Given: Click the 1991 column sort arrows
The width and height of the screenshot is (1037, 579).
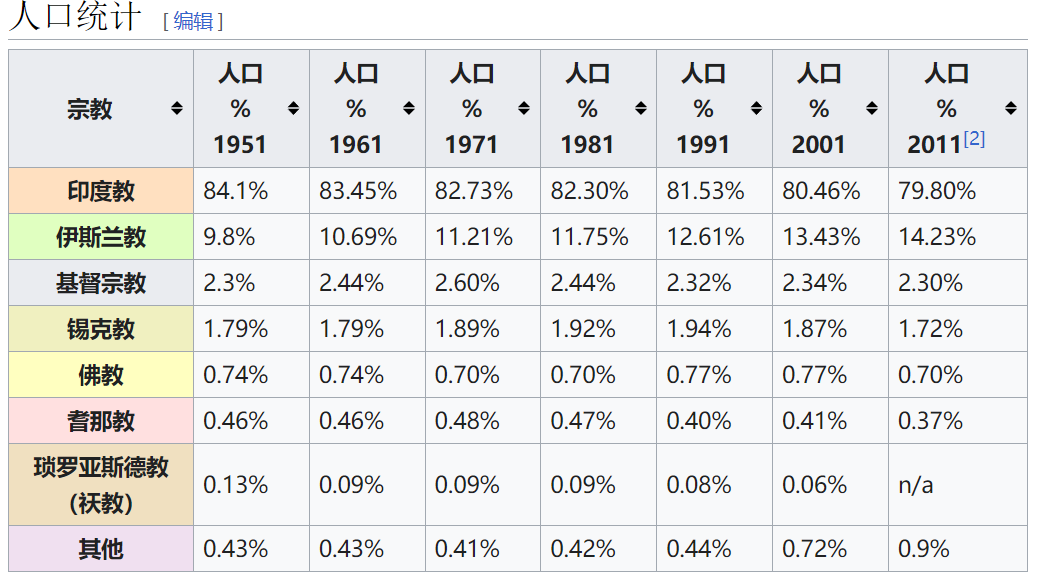Looking at the screenshot, I should [756, 108].
